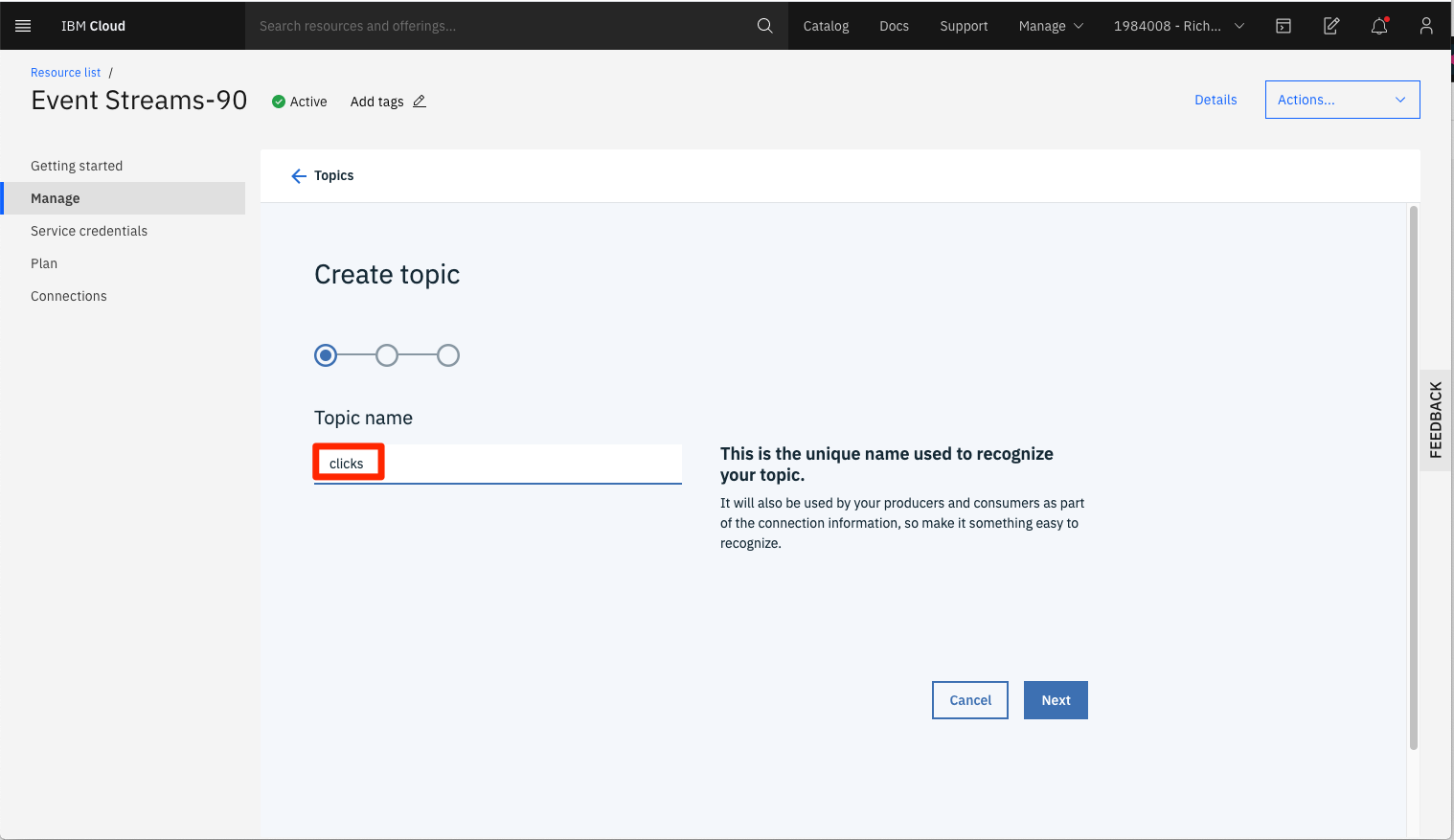This screenshot has height=840, width=1454.
Task: Click the IBM Cloud logo text
Action: (x=93, y=26)
